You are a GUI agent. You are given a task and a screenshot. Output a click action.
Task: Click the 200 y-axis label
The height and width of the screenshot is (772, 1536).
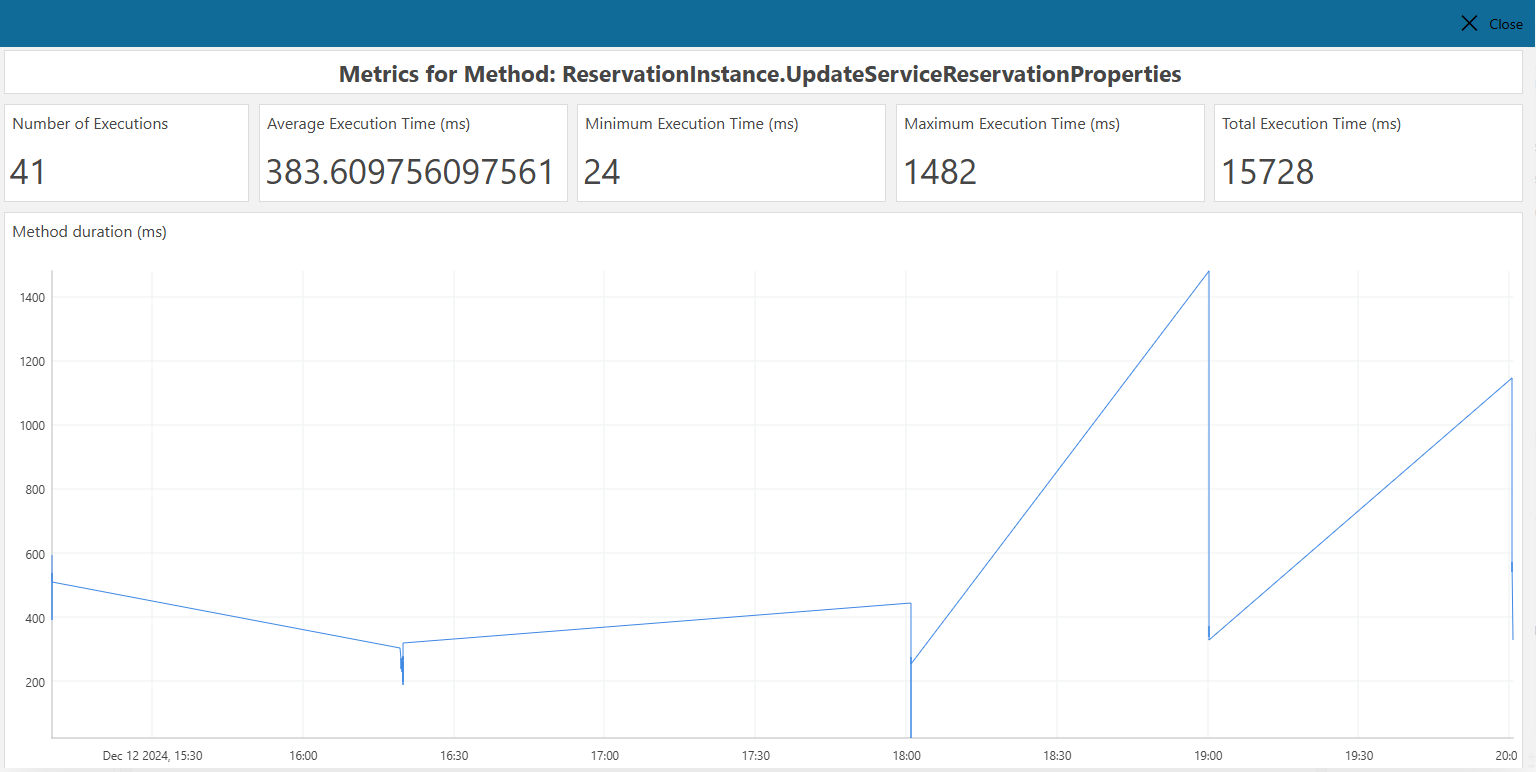tap(34, 681)
